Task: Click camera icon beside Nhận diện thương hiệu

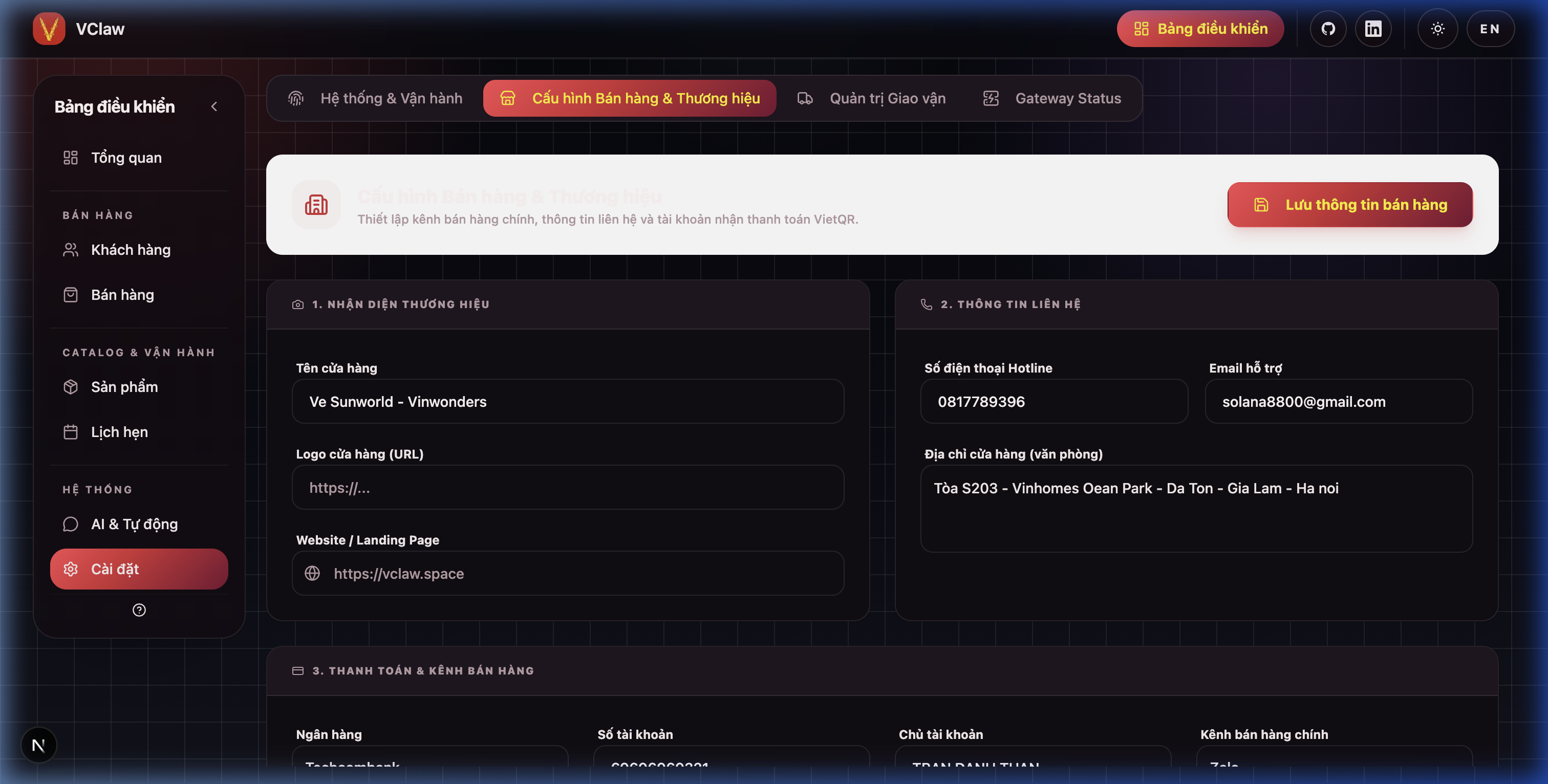Action: 297,304
